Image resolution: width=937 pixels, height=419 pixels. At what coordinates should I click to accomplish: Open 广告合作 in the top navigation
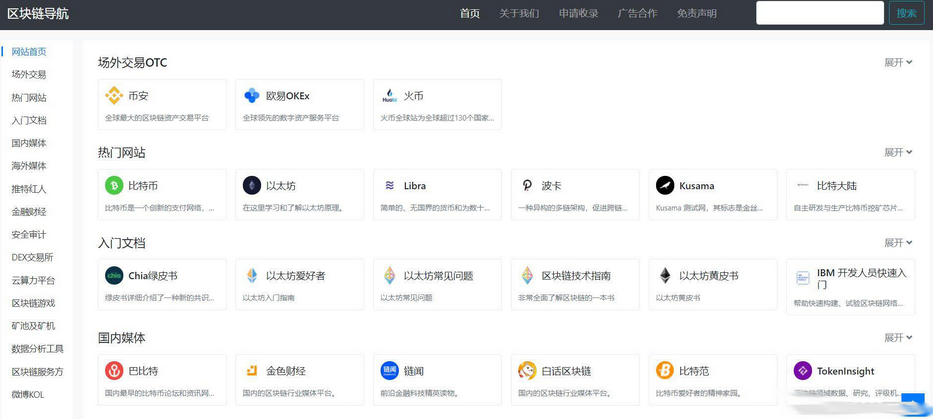pos(637,13)
